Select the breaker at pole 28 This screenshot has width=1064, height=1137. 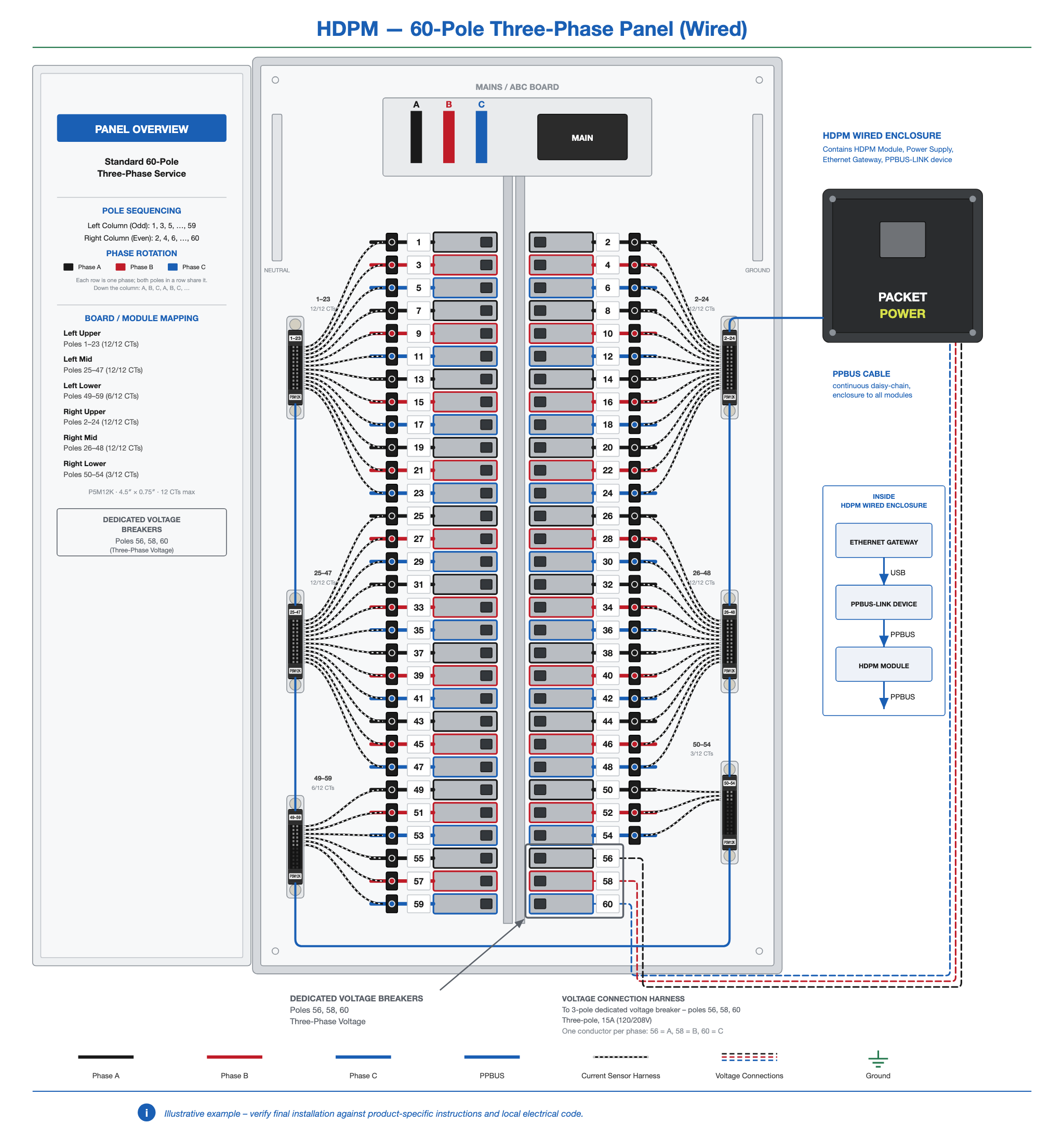pyautogui.click(x=561, y=539)
